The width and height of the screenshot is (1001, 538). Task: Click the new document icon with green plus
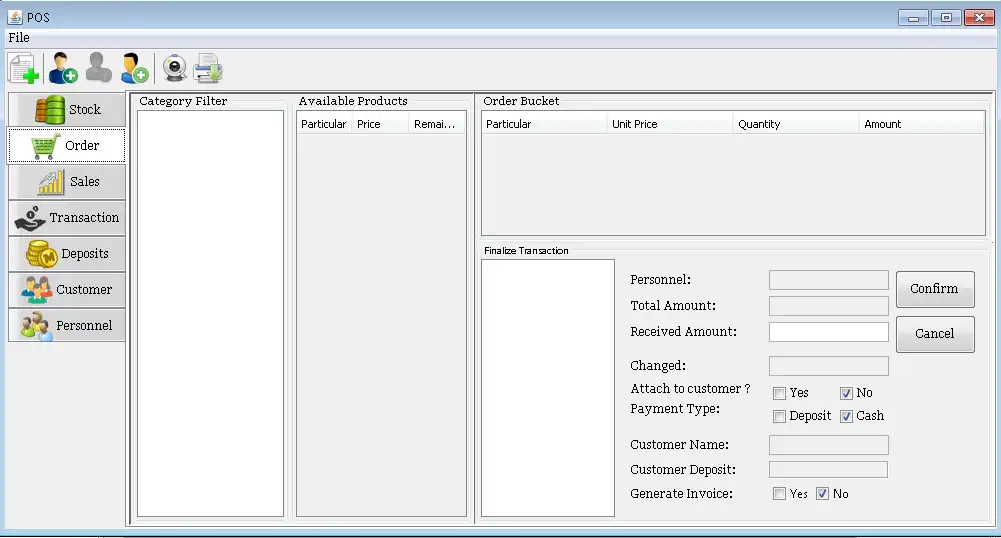(24, 68)
